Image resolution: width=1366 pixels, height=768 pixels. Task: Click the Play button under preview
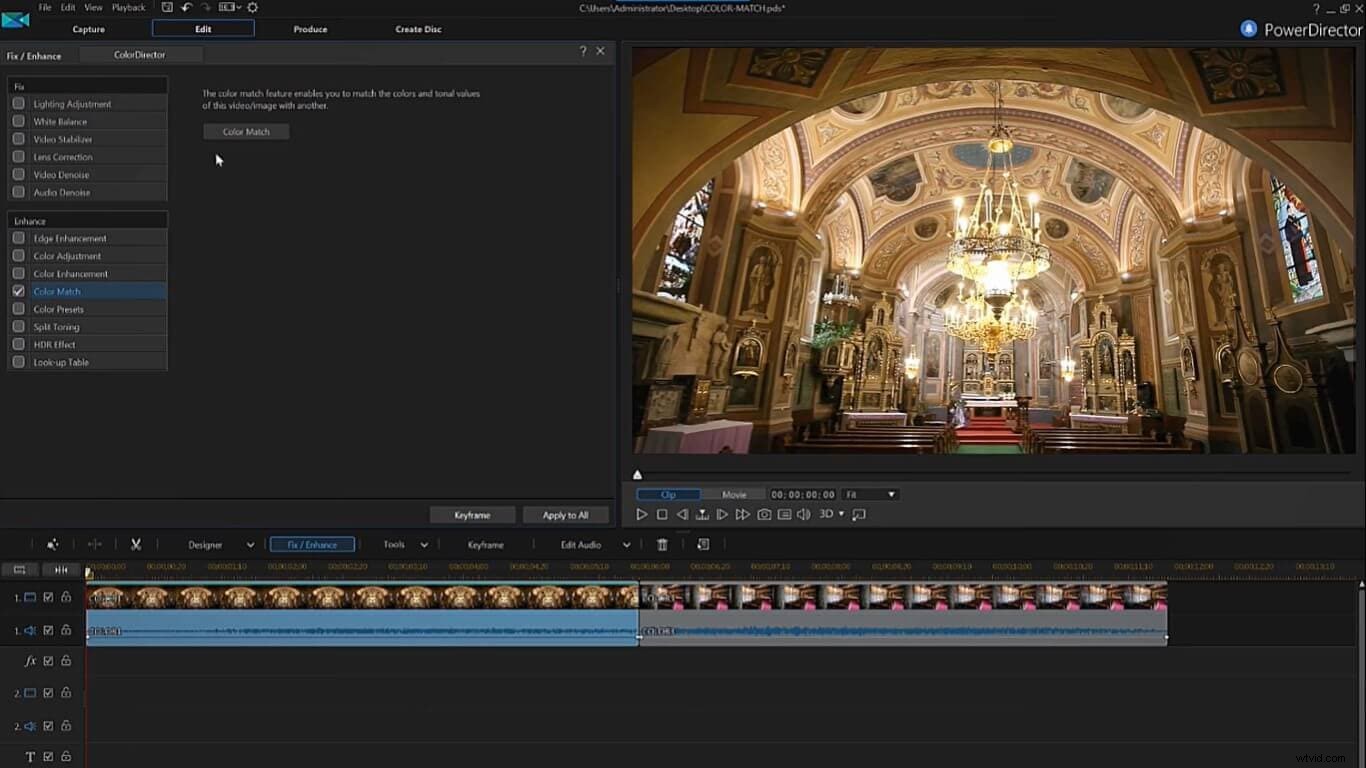(641, 514)
